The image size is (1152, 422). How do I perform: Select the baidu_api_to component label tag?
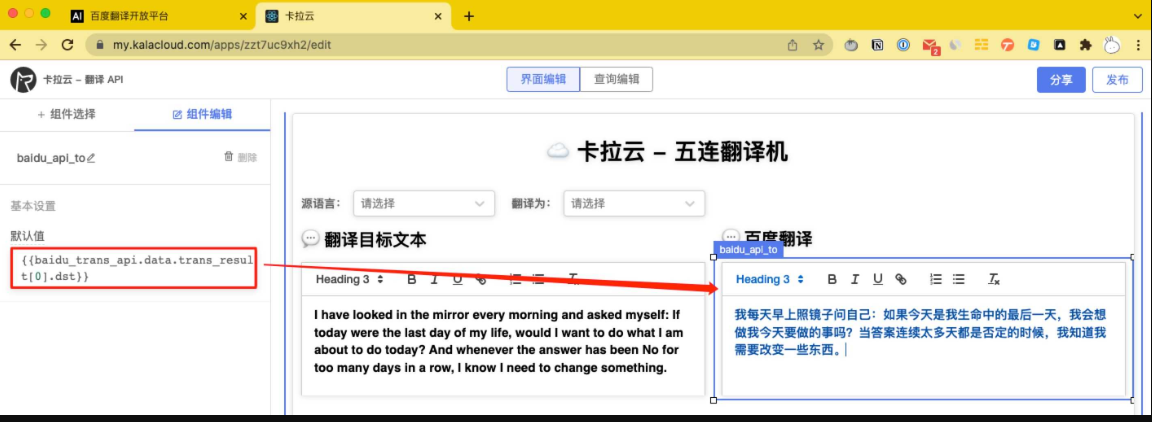(749, 250)
